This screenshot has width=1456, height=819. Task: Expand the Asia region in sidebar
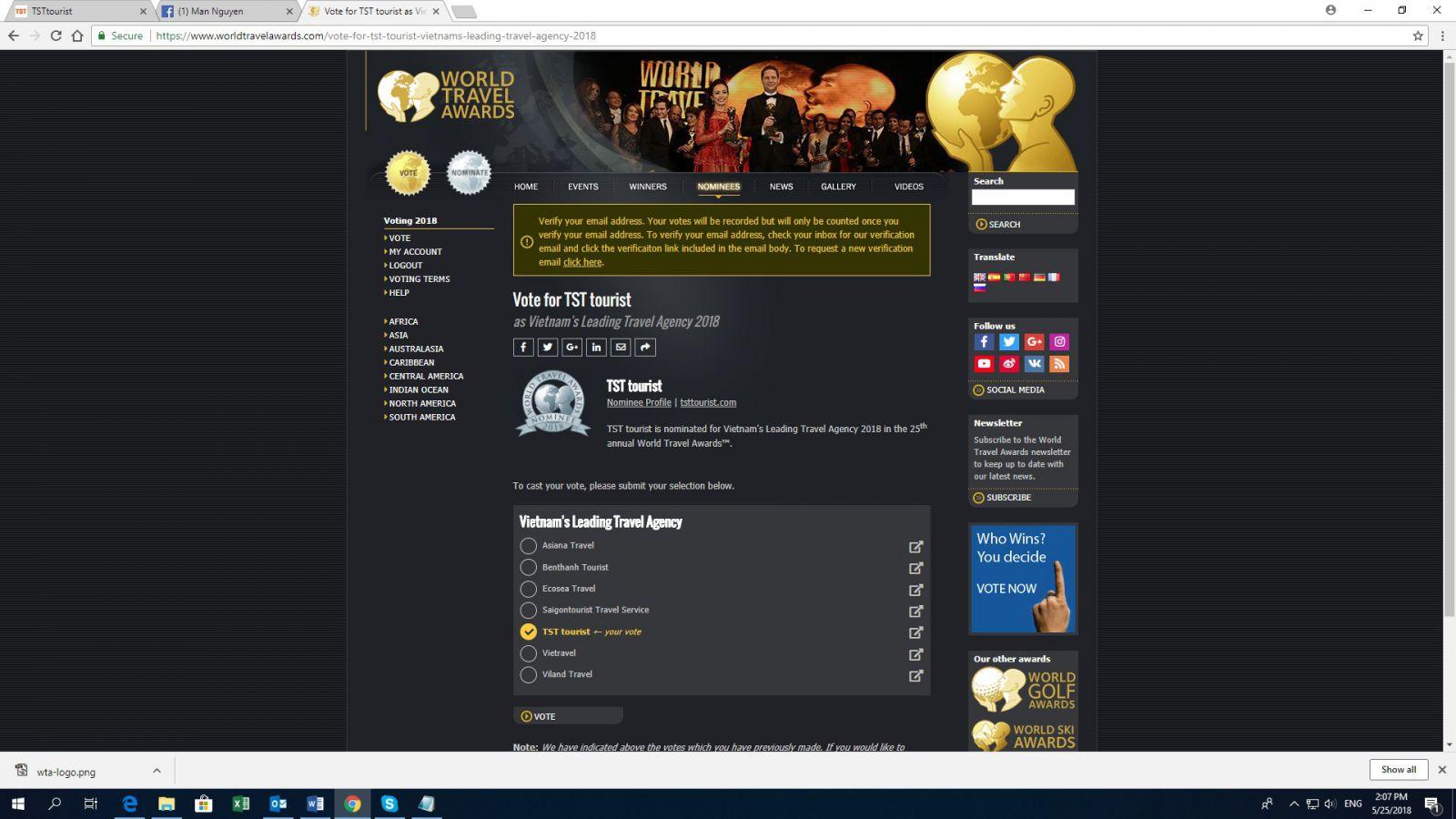(x=398, y=335)
